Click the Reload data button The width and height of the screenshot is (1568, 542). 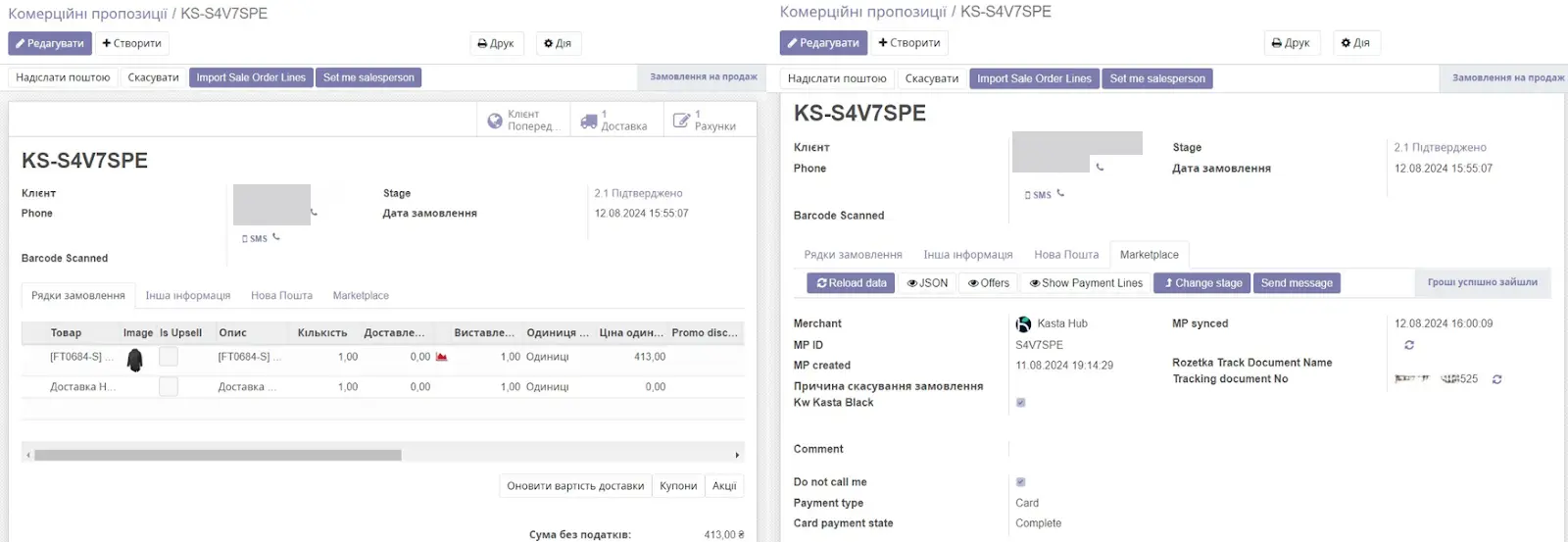point(851,283)
